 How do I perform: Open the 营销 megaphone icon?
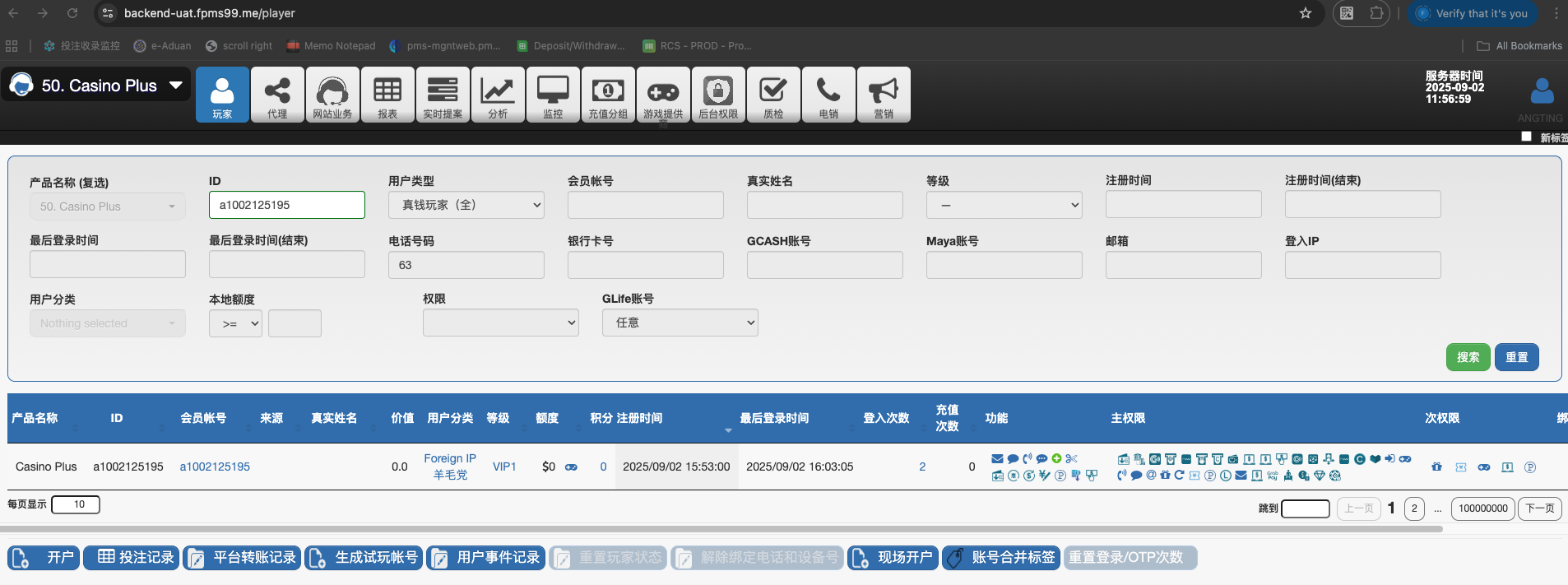(884, 95)
